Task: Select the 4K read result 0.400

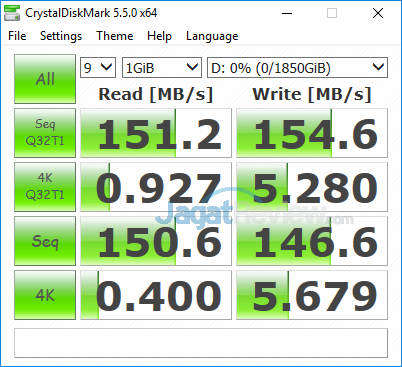Action: click(x=156, y=295)
